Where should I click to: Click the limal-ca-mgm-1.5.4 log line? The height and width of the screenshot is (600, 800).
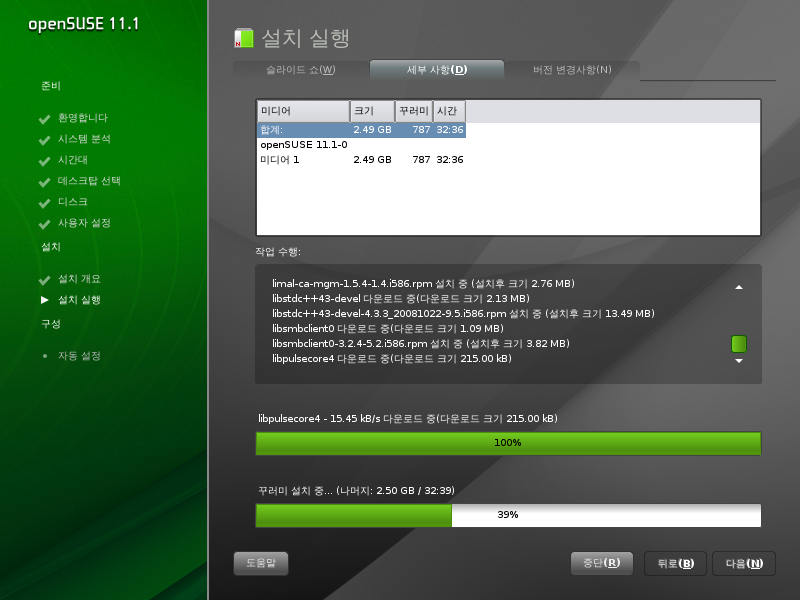(423, 284)
